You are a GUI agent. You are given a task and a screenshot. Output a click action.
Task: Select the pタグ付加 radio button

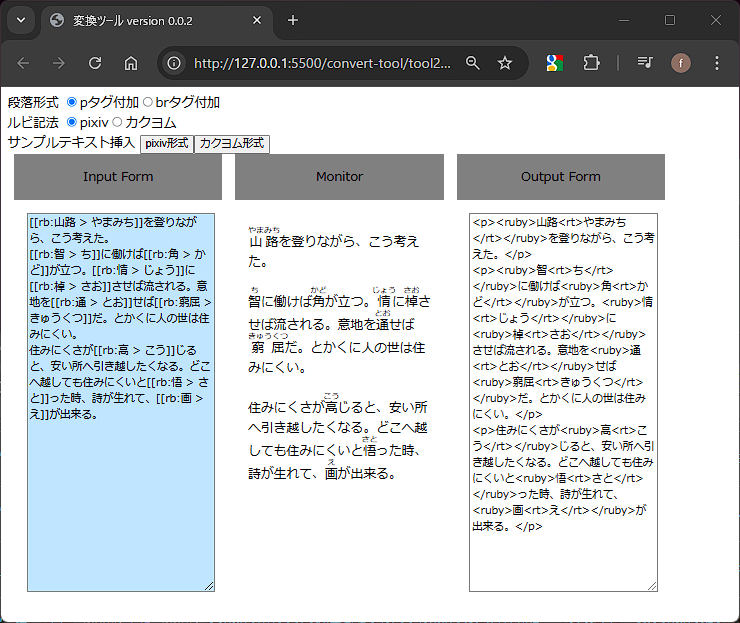72,102
